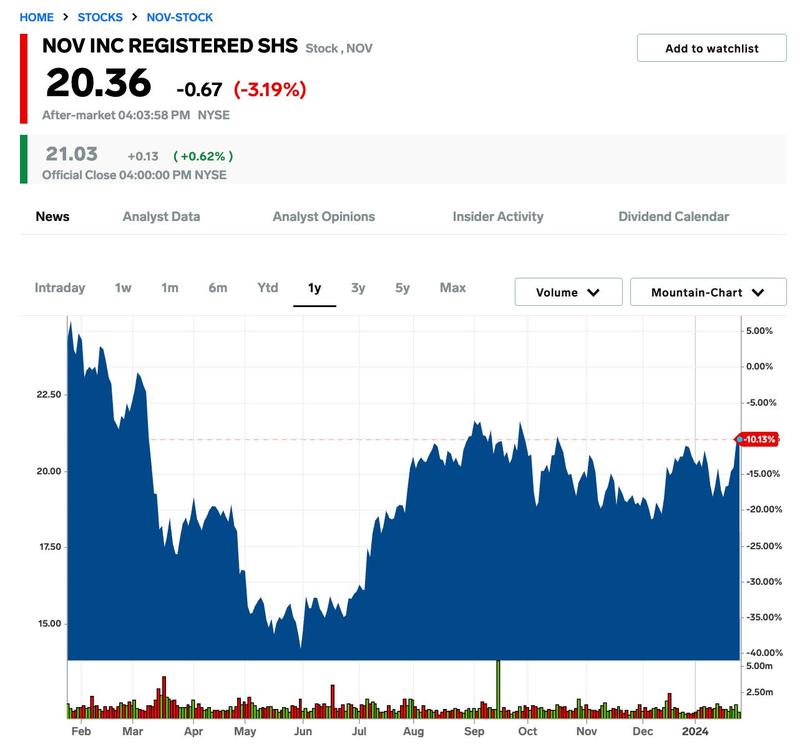Switch chart range to 1m
The image size is (800, 749).
[170, 288]
